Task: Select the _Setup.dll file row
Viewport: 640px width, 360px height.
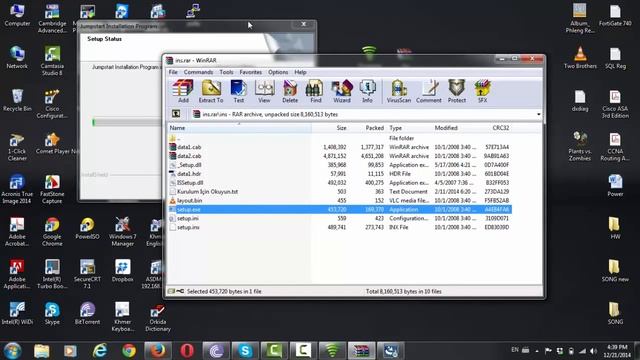Action: coord(340,165)
